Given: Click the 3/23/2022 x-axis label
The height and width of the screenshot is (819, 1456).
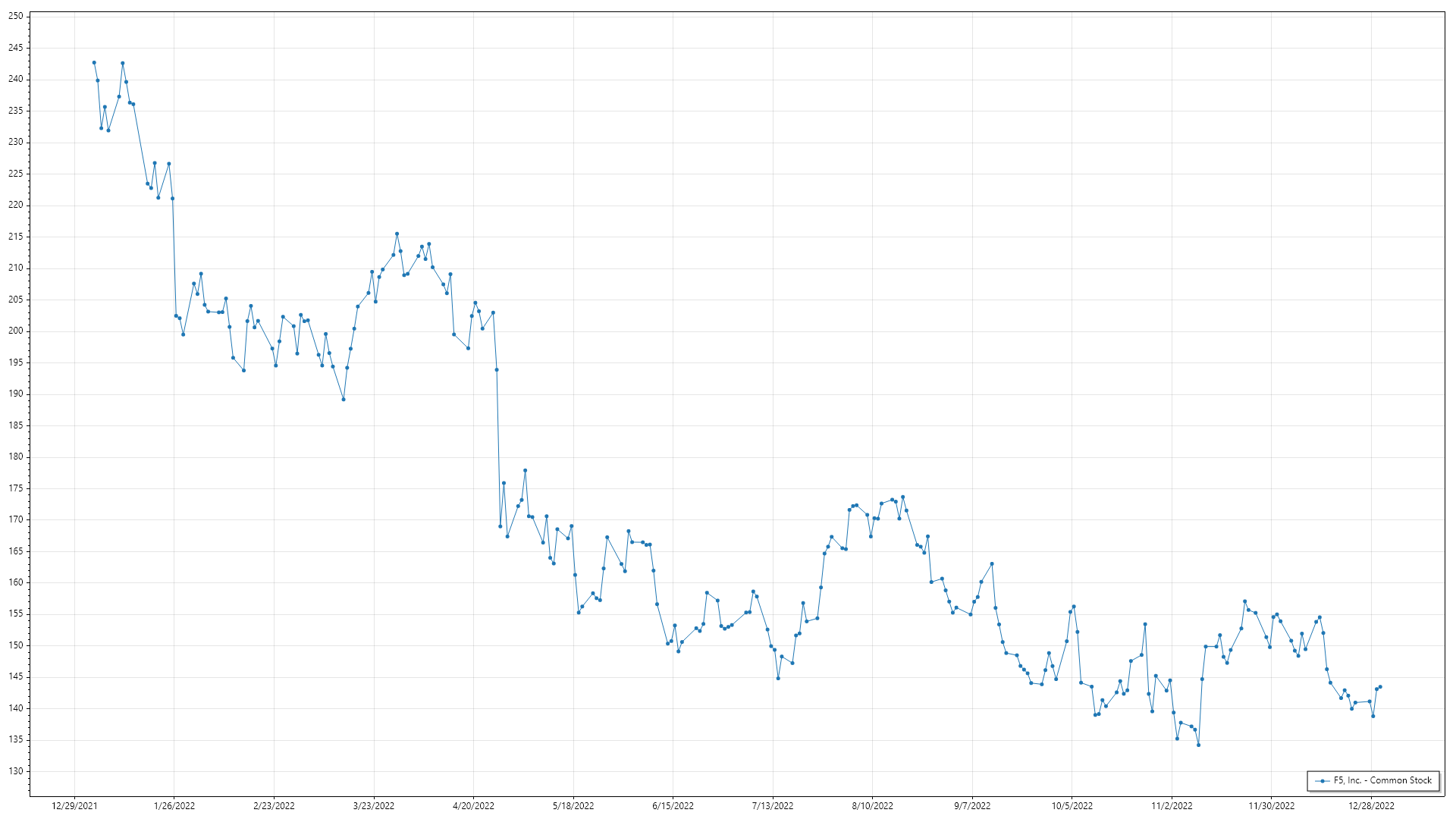Looking at the screenshot, I should tap(374, 806).
